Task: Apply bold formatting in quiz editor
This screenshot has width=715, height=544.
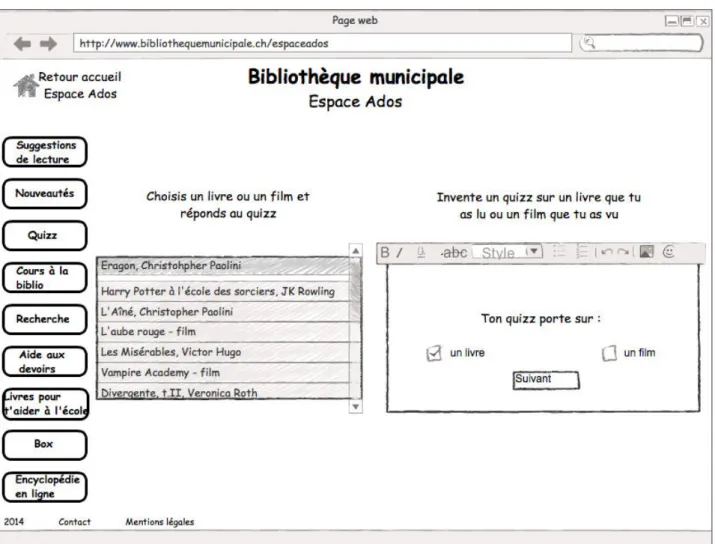Action: (385, 252)
